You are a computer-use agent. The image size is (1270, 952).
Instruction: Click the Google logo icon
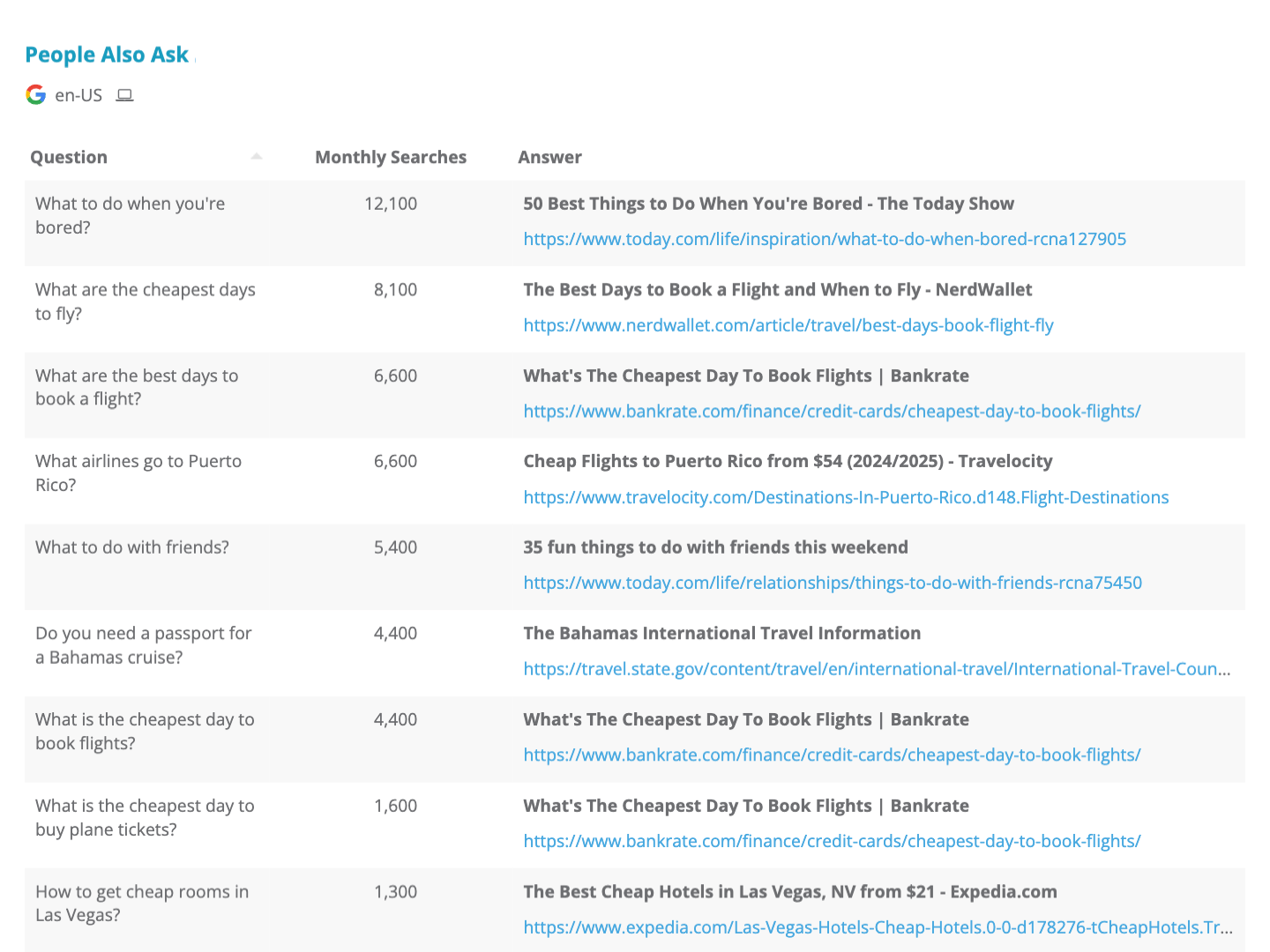36,95
